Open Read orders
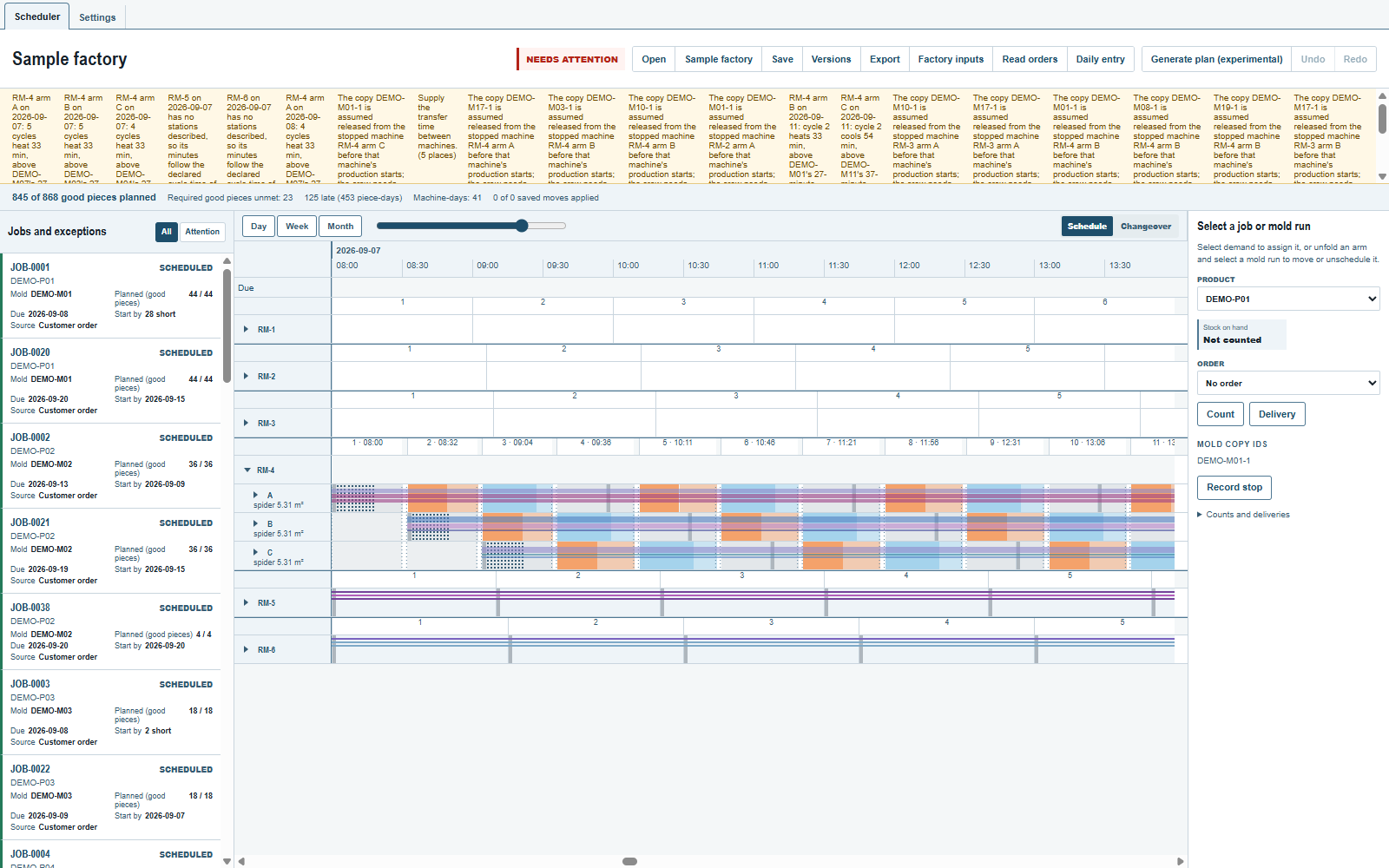The image size is (1389, 868). point(1030,59)
